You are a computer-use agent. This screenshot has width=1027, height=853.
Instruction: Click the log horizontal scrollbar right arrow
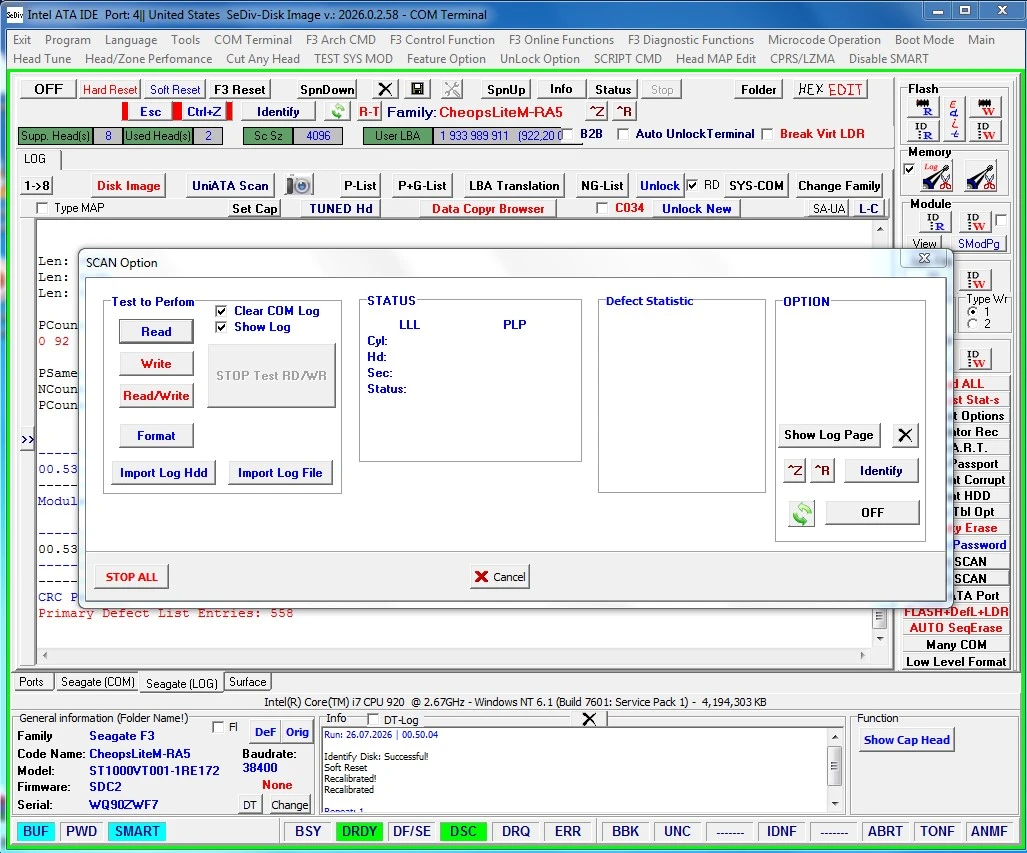[863, 655]
